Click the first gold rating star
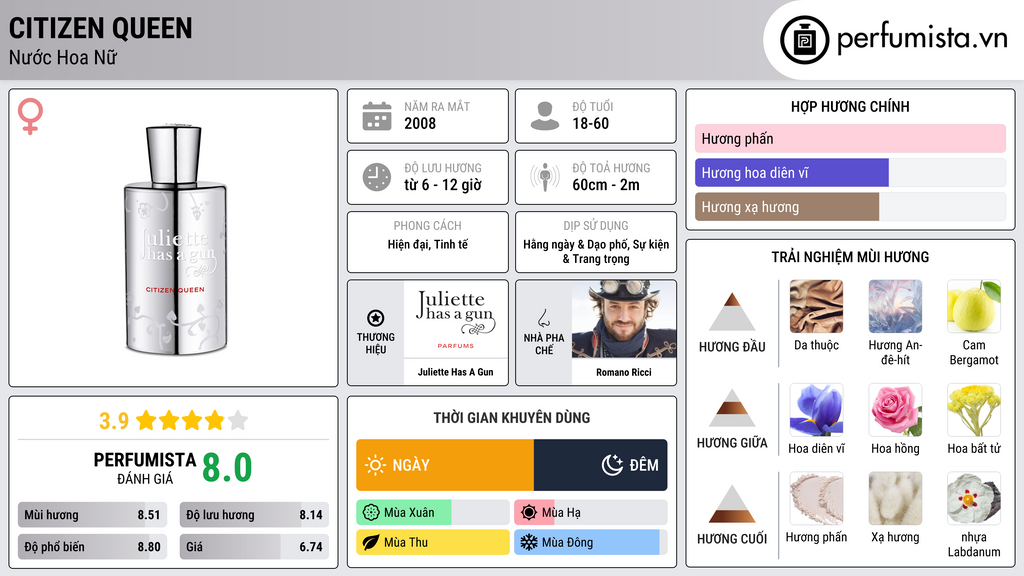The width and height of the screenshot is (1024, 576). 146,420
